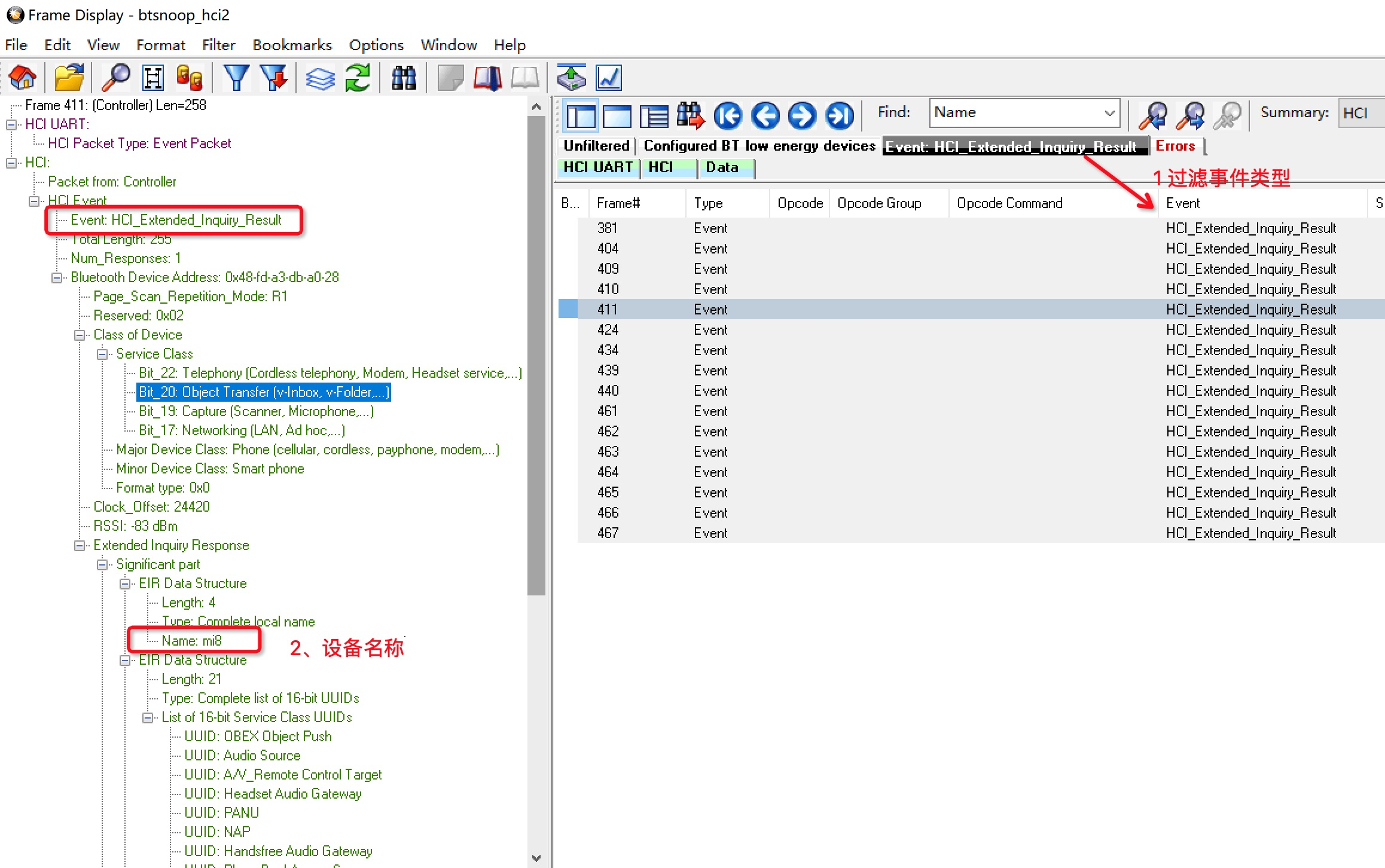Go to first frame using blue arrow
This screenshot has width=1385, height=868.
point(728,115)
